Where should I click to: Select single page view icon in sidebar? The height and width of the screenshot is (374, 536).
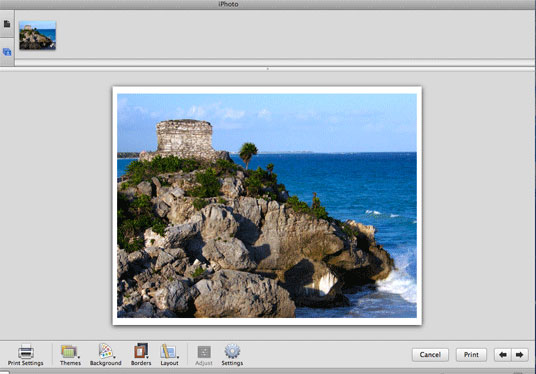[x=7, y=24]
